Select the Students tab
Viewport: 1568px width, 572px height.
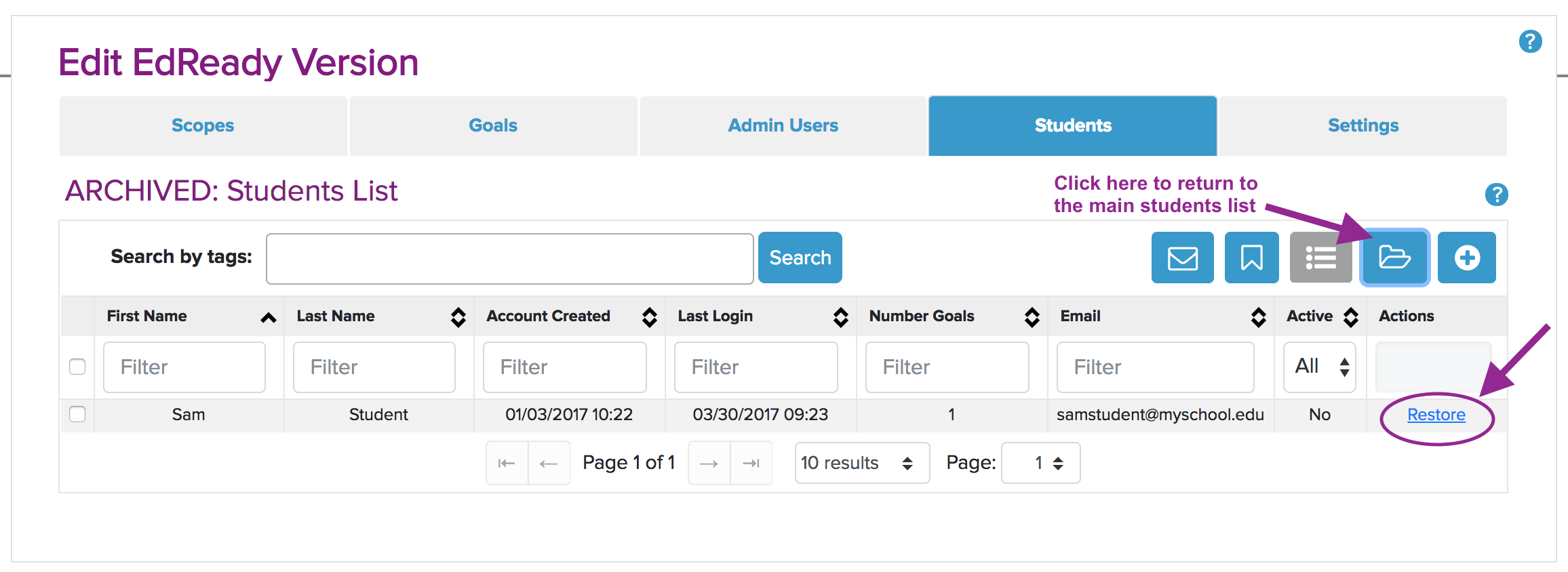coord(1073,125)
